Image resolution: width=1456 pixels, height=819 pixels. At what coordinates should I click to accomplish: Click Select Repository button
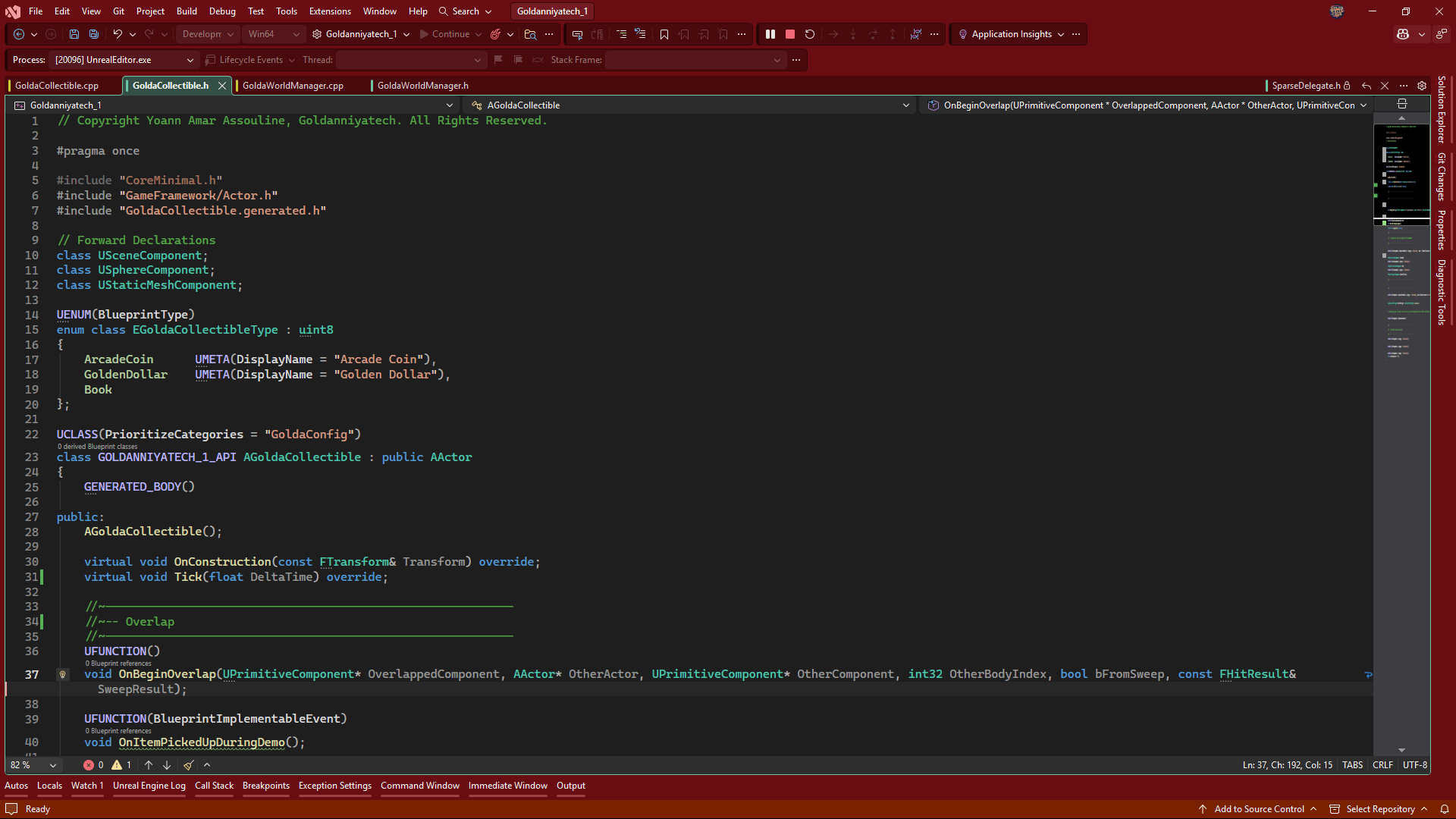pos(1379,809)
